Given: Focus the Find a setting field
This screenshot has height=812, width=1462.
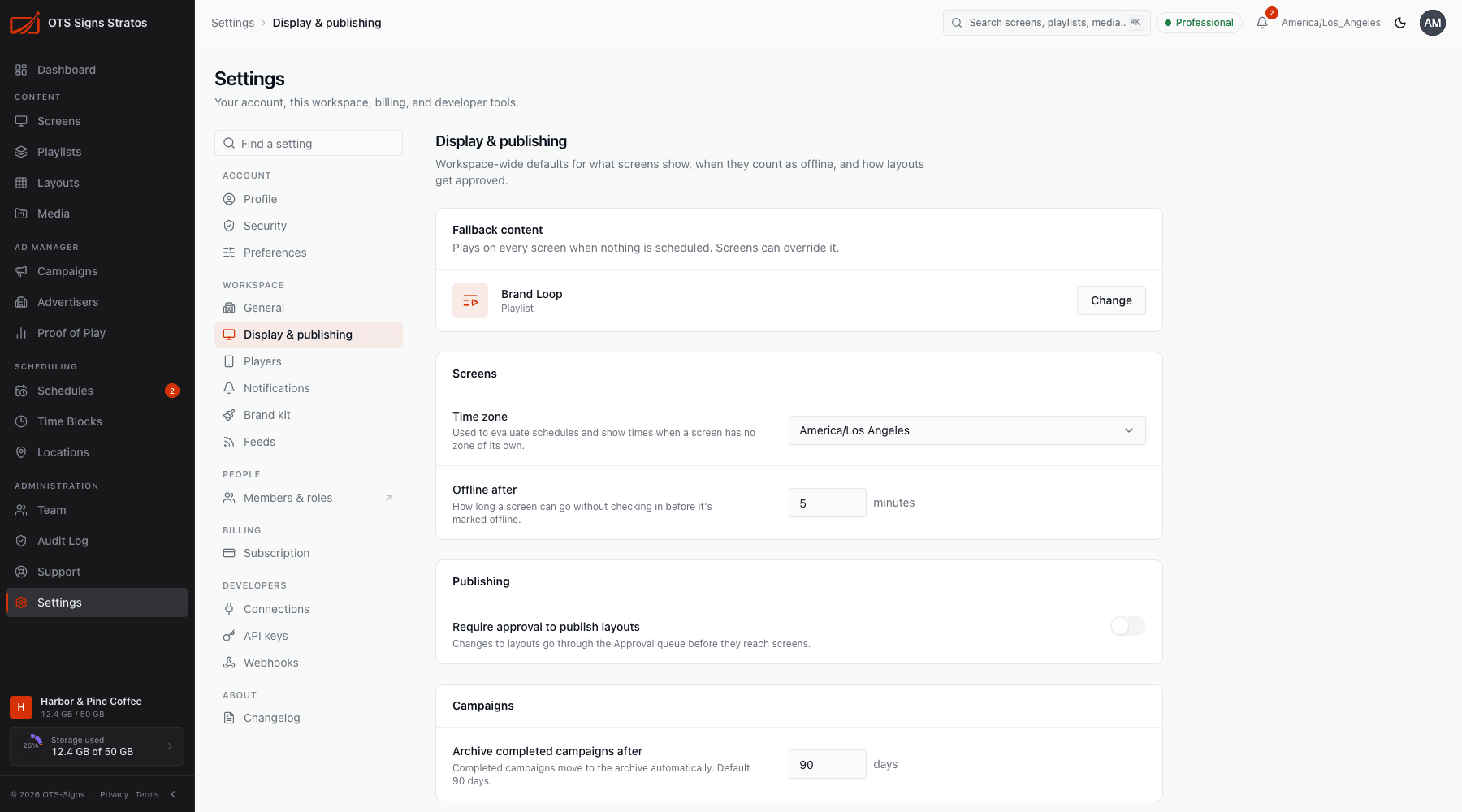Looking at the screenshot, I should [x=309, y=143].
